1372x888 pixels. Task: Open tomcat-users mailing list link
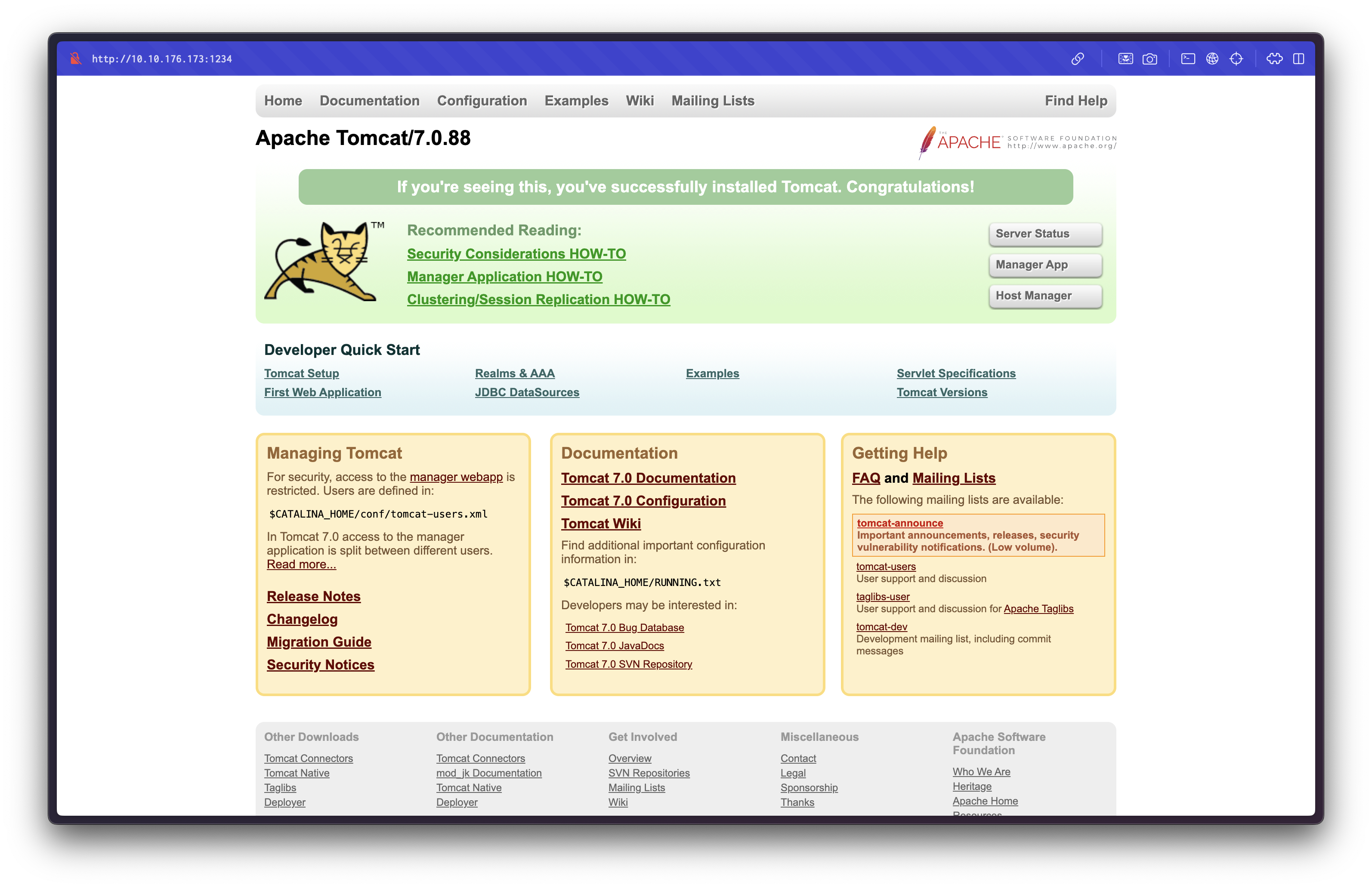[885, 567]
